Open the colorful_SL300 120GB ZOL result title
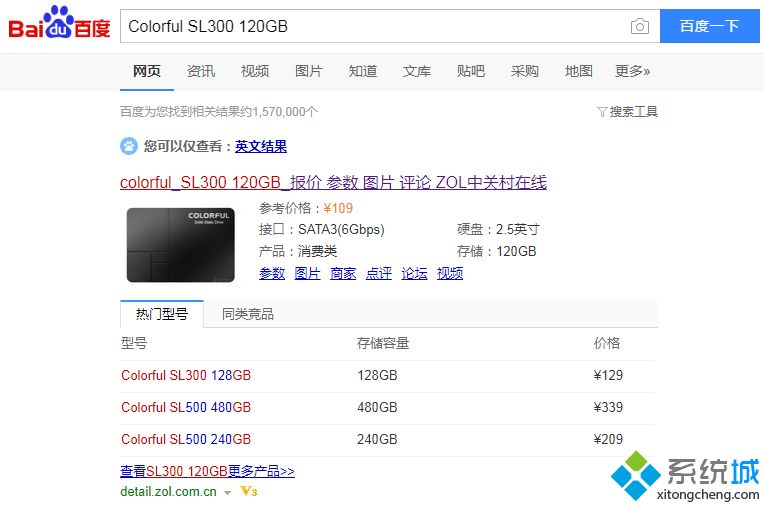Viewport: 764px width, 505px height. point(333,182)
